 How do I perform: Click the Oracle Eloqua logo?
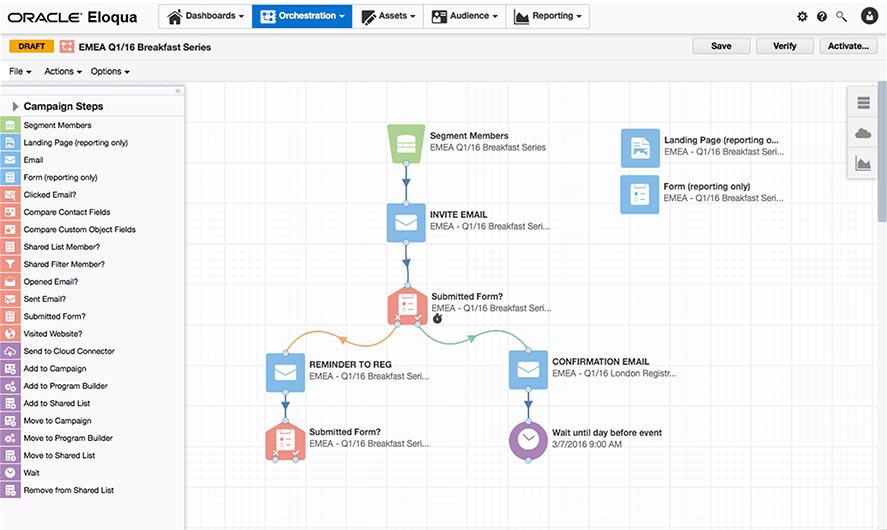tap(72, 18)
